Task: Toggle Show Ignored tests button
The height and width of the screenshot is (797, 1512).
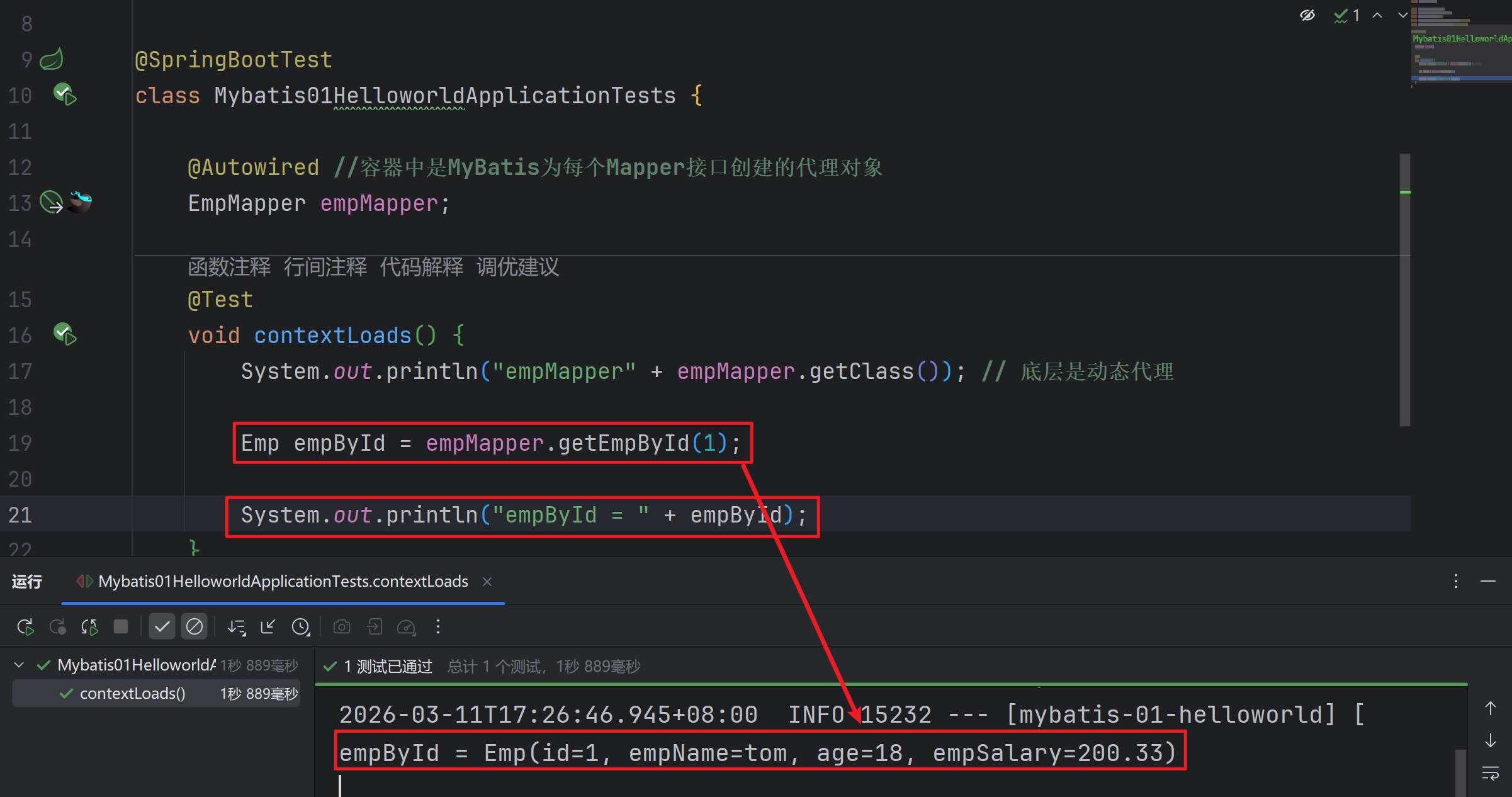Action: pos(195,626)
